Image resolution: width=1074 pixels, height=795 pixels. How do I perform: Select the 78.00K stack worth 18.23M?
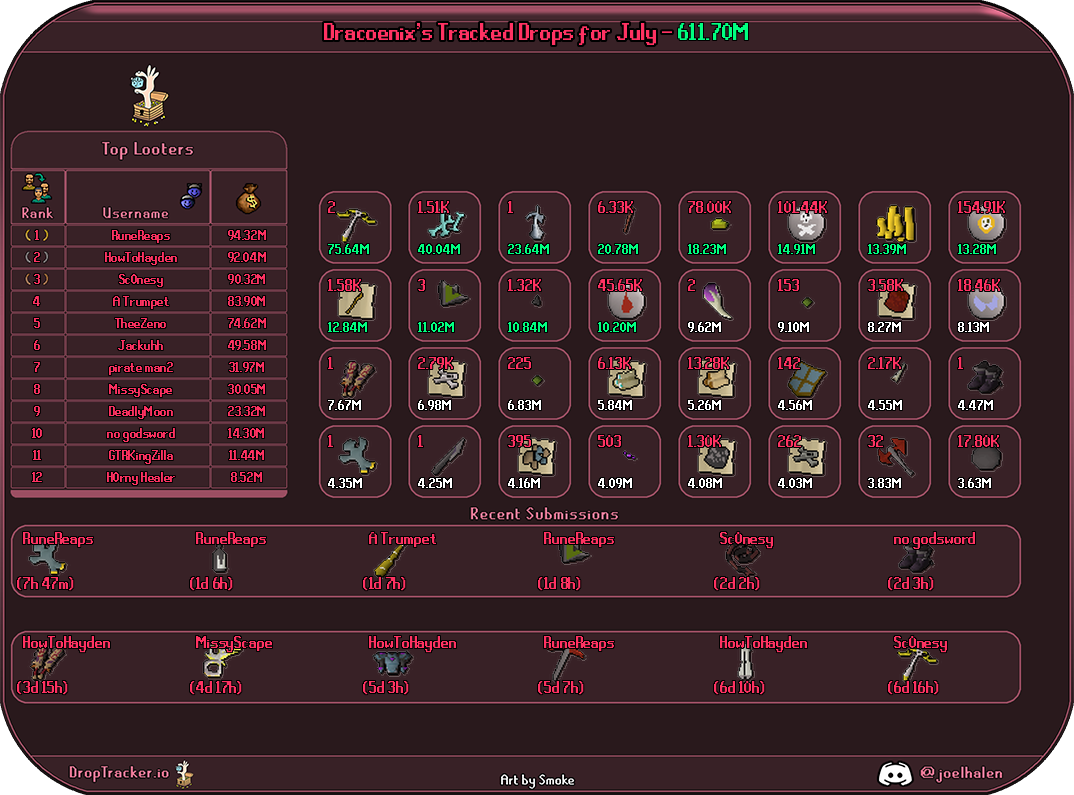[x=714, y=227]
